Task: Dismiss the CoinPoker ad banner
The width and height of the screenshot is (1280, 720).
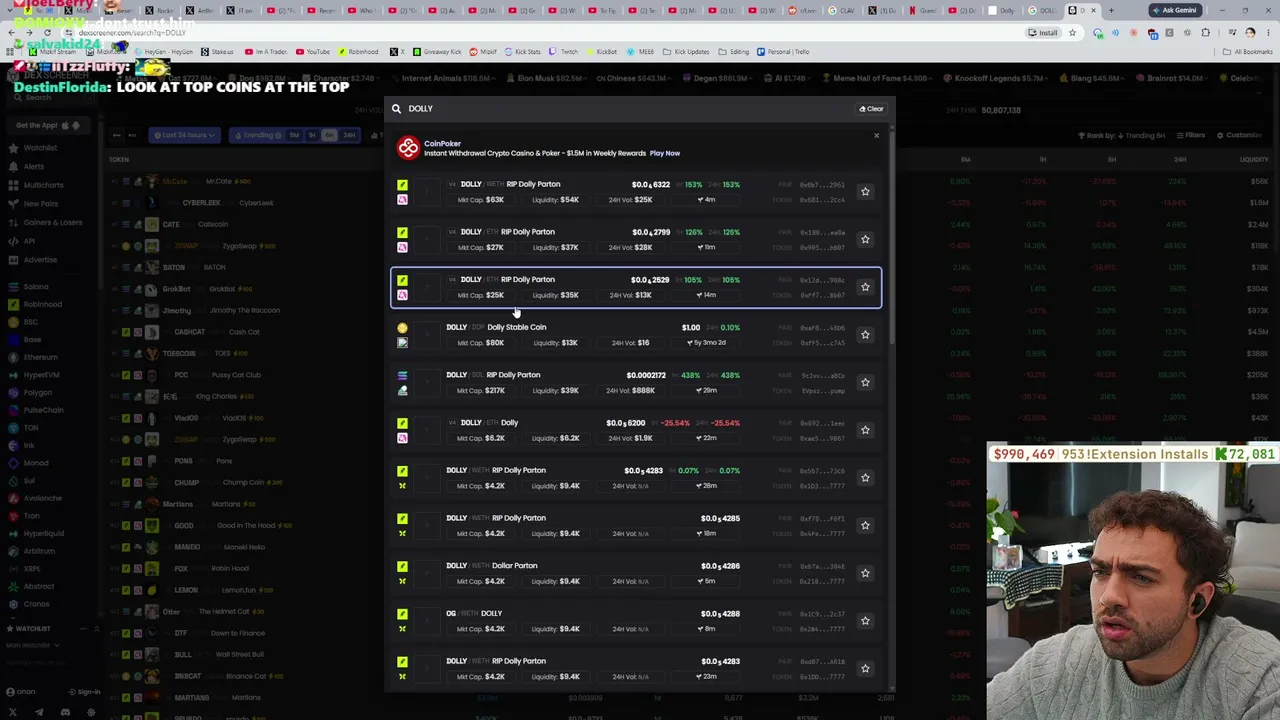Action: pyautogui.click(x=877, y=135)
